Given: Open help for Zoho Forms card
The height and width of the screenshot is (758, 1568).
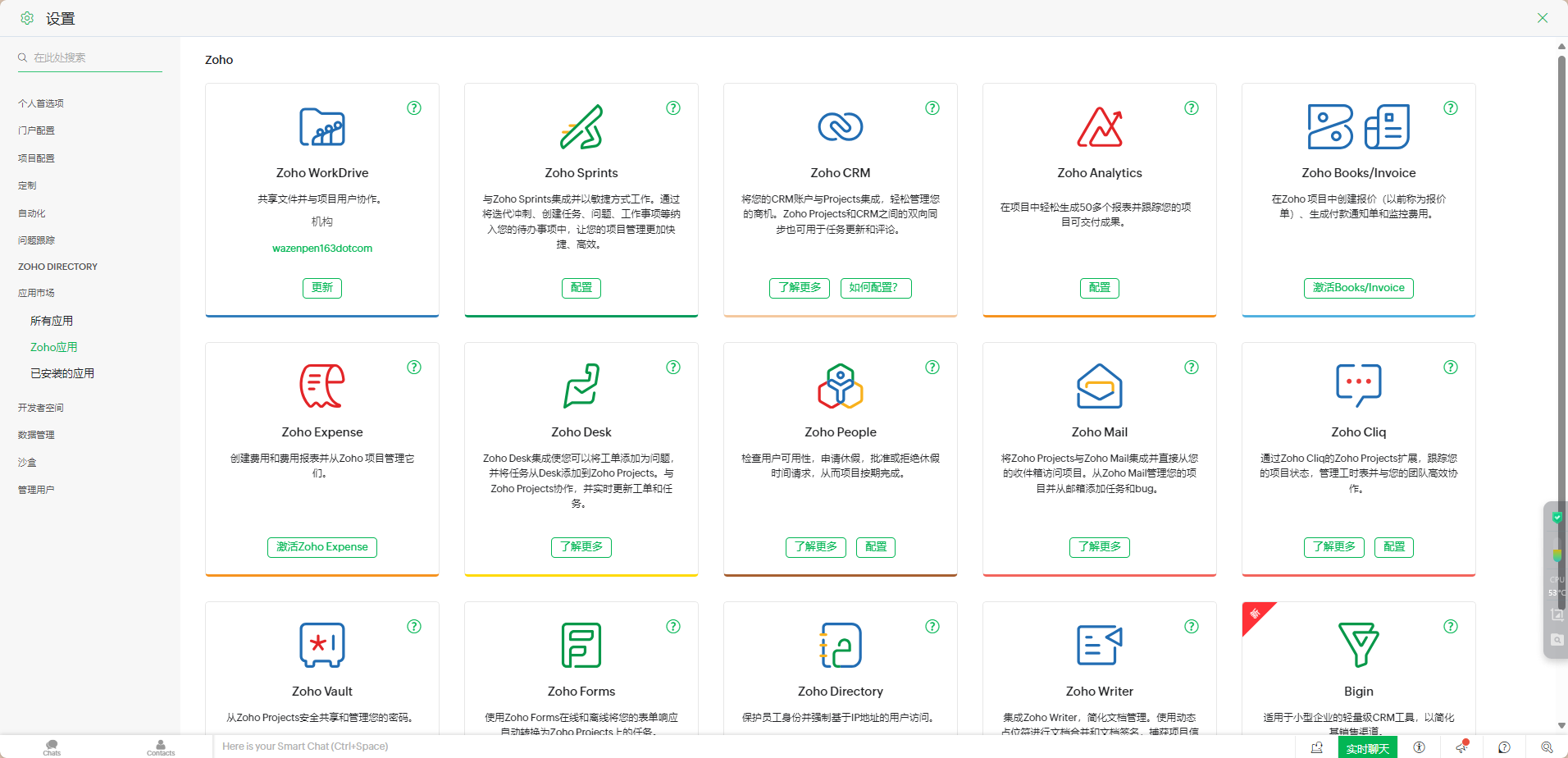Looking at the screenshot, I should click(x=673, y=627).
